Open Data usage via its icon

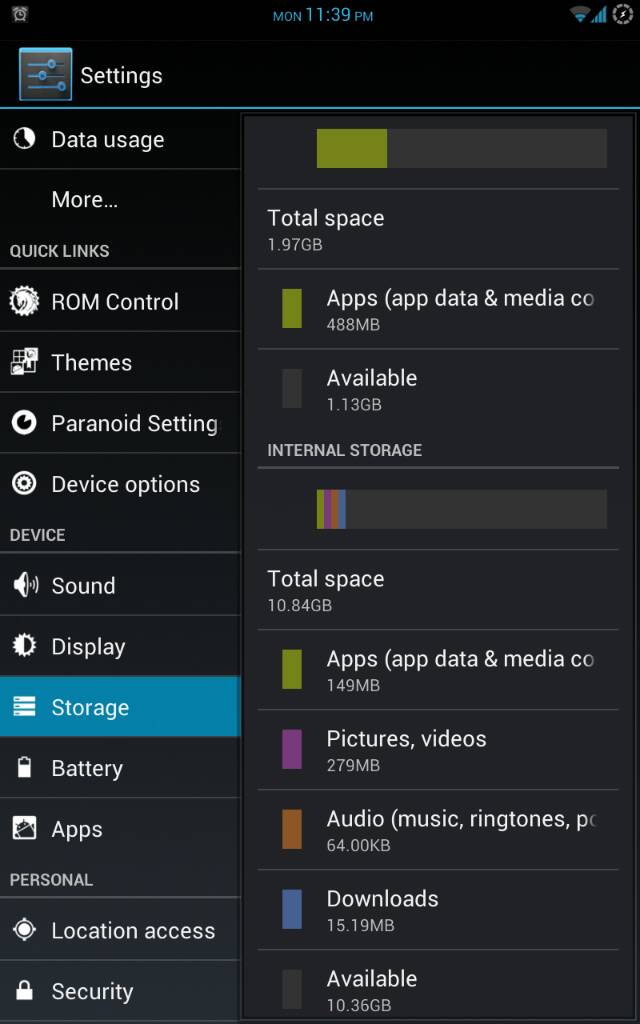coord(24,139)
